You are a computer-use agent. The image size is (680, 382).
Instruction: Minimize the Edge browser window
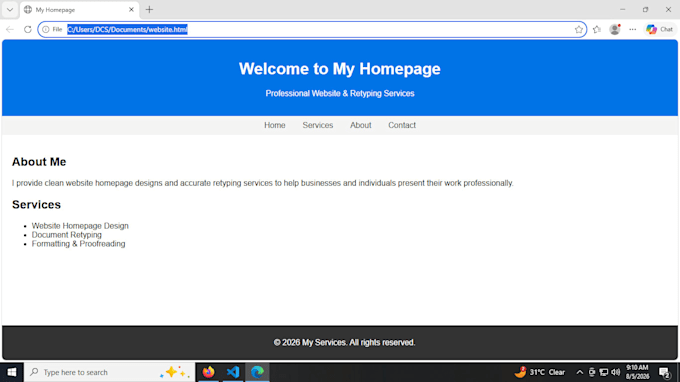point(623,10)
